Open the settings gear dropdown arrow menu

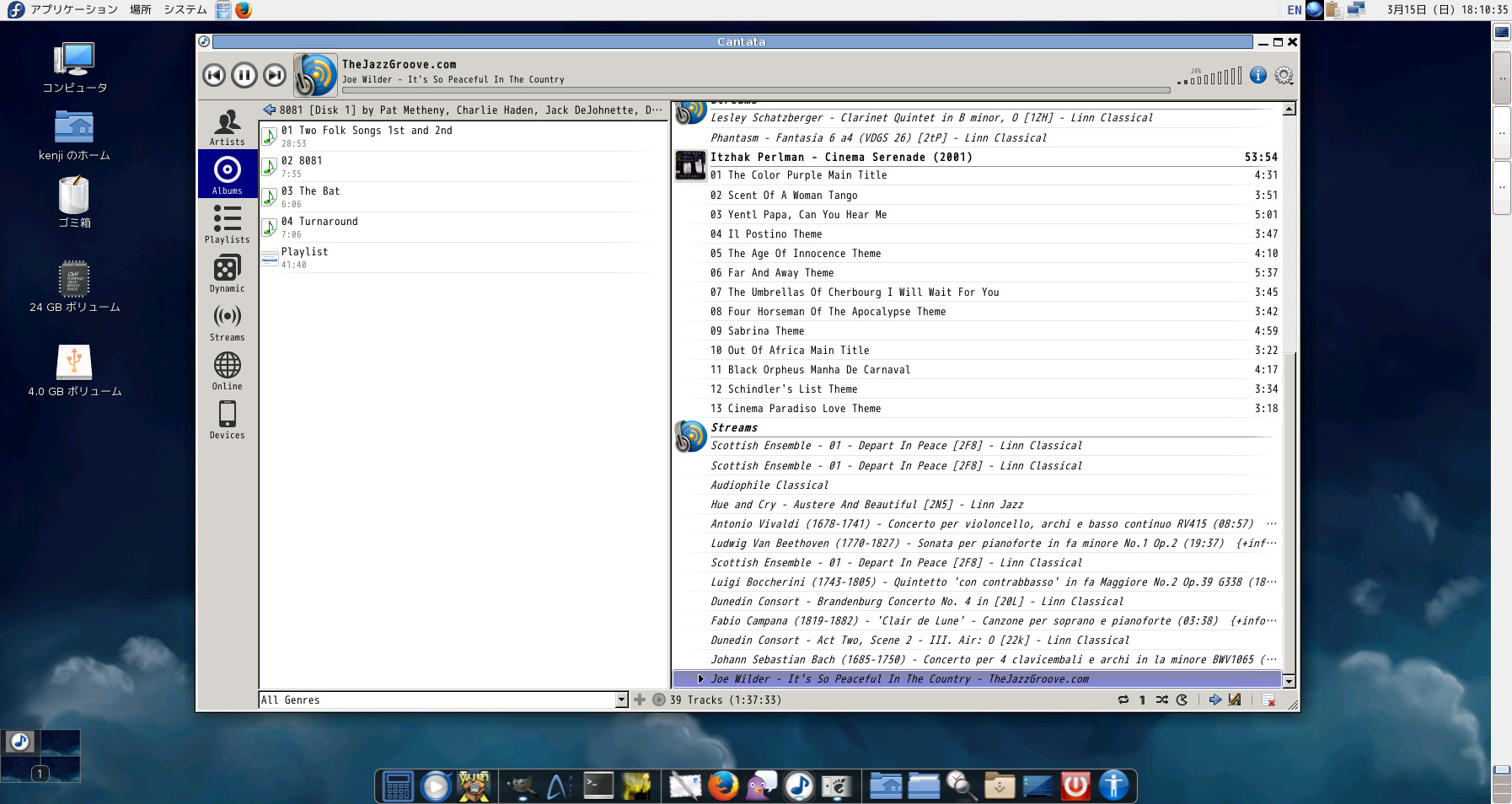[x=1292, y=83]
